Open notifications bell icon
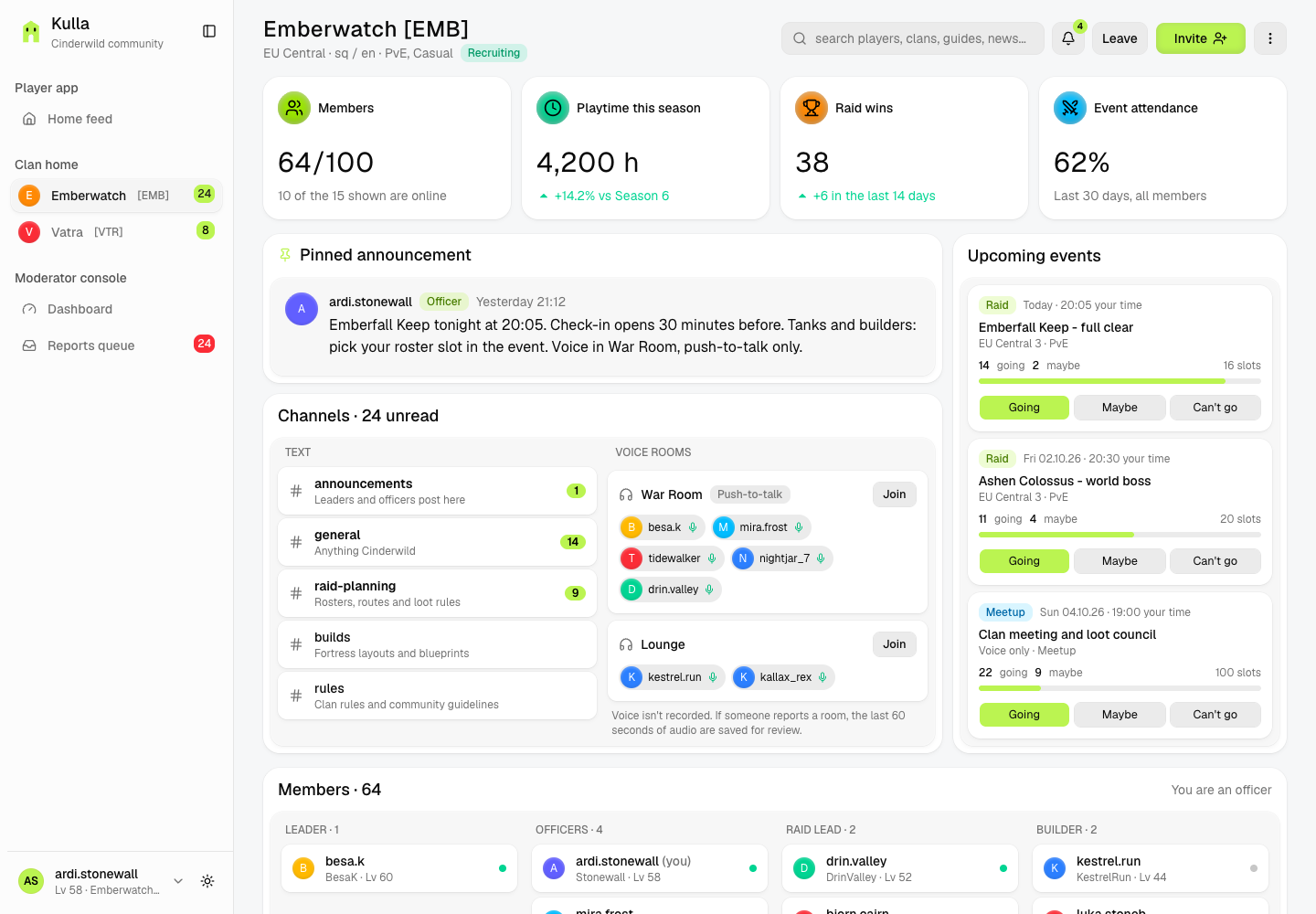The image size is (1316, 914). [1068, 38]
